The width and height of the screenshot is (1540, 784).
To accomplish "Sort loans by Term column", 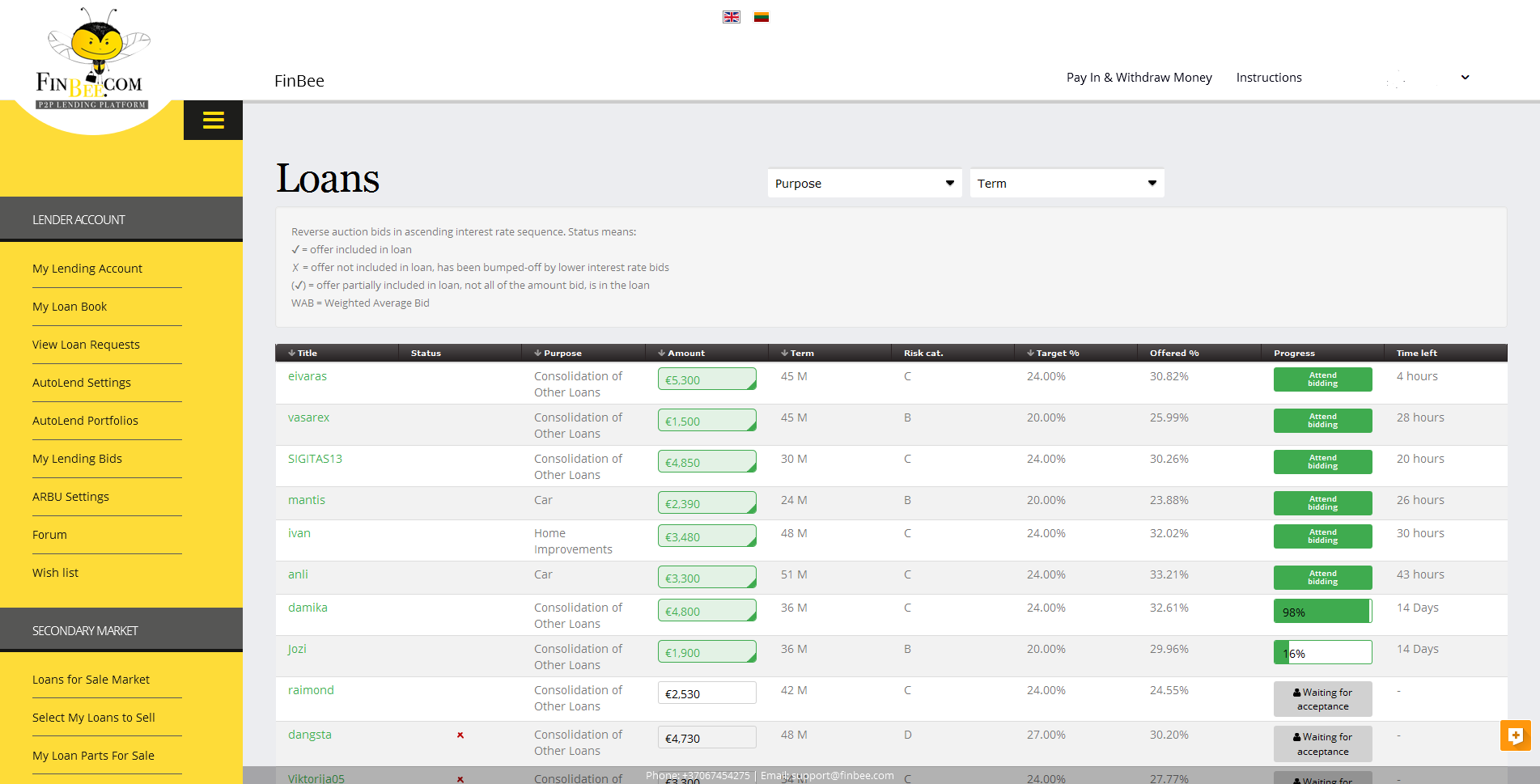I will (797, 353).
